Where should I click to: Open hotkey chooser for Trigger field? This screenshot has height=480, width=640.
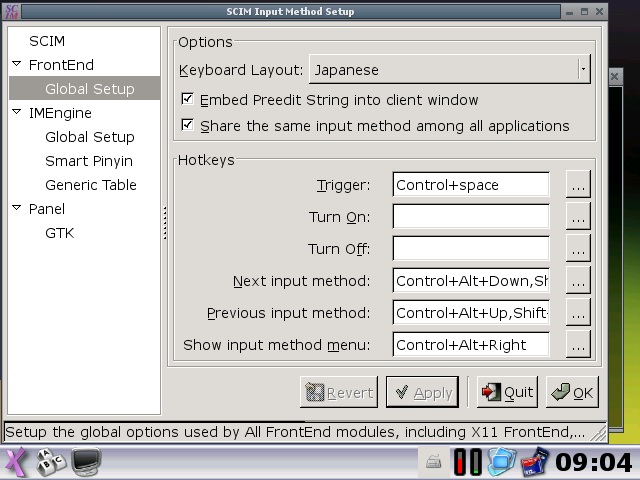[x=578, y=185]
